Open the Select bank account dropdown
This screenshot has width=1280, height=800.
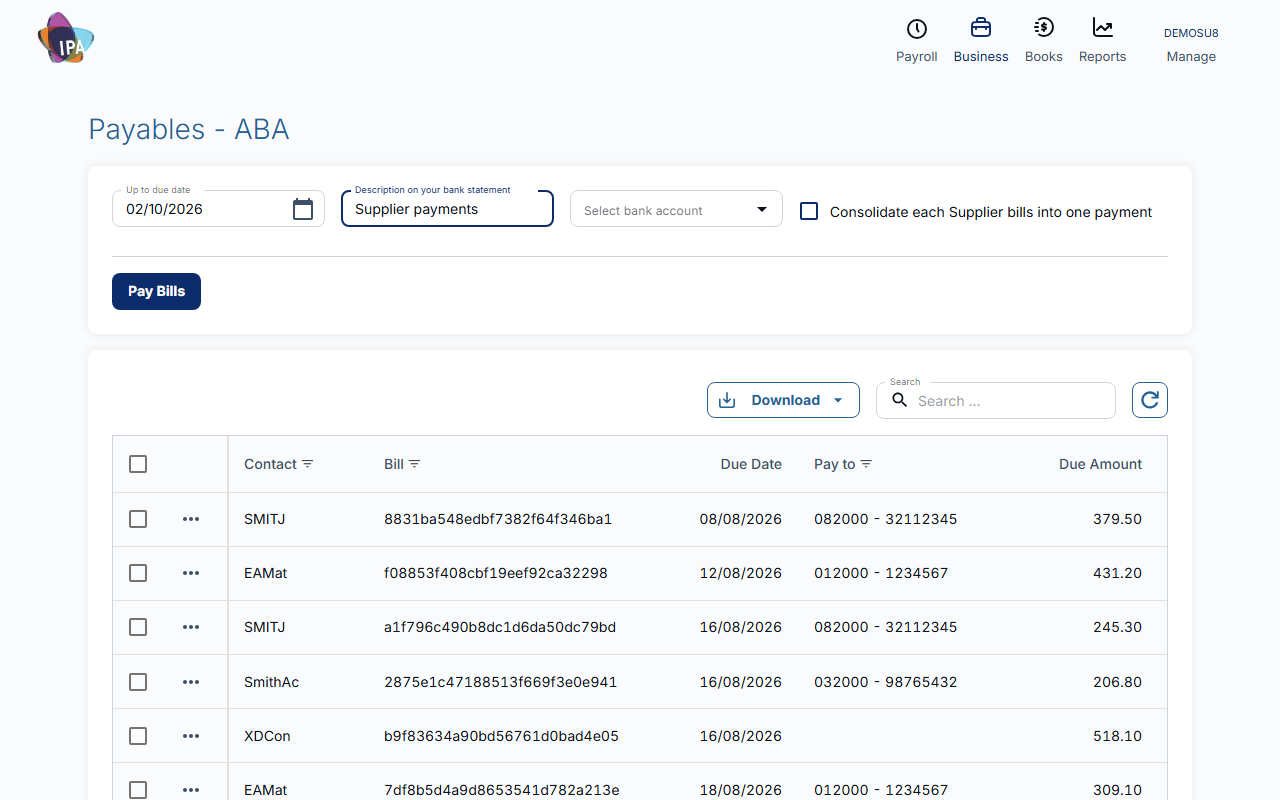676,209
